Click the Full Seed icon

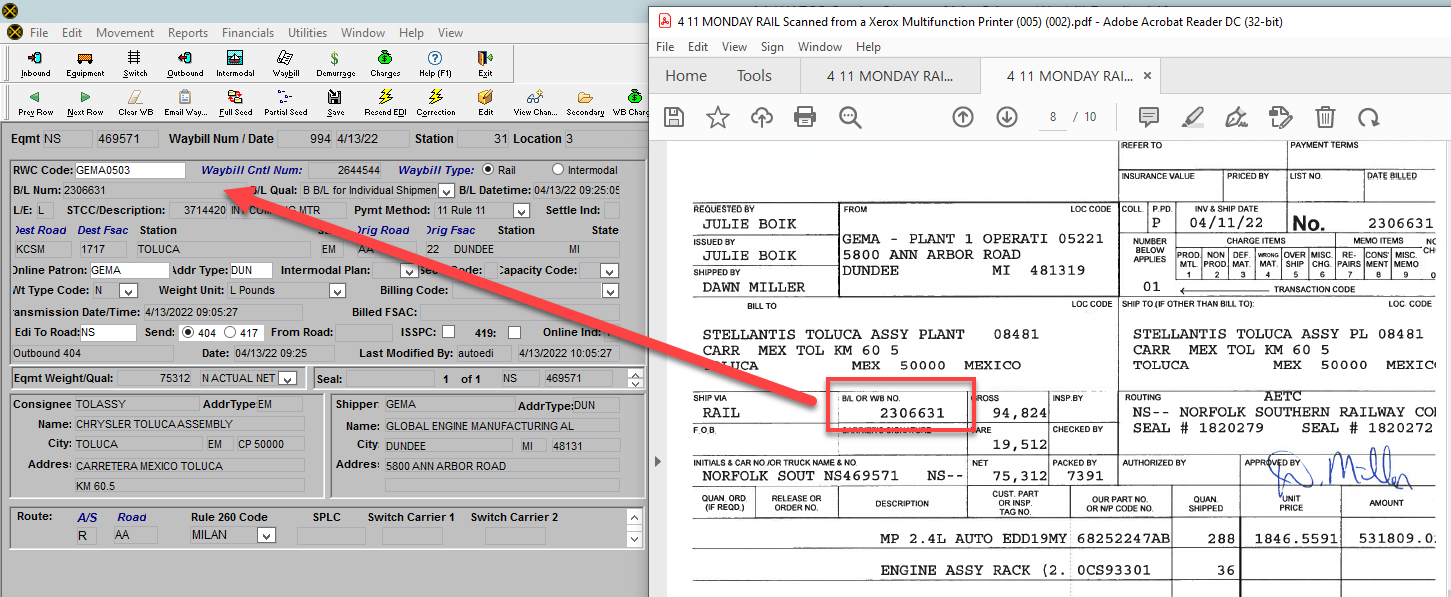(235, 103)
